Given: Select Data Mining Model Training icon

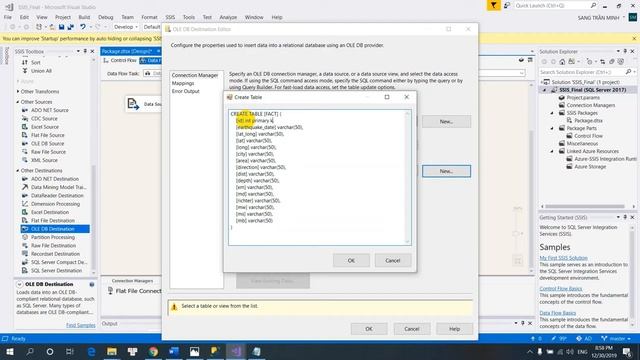Looking at the screenshot, I should [x=25, y=187].
